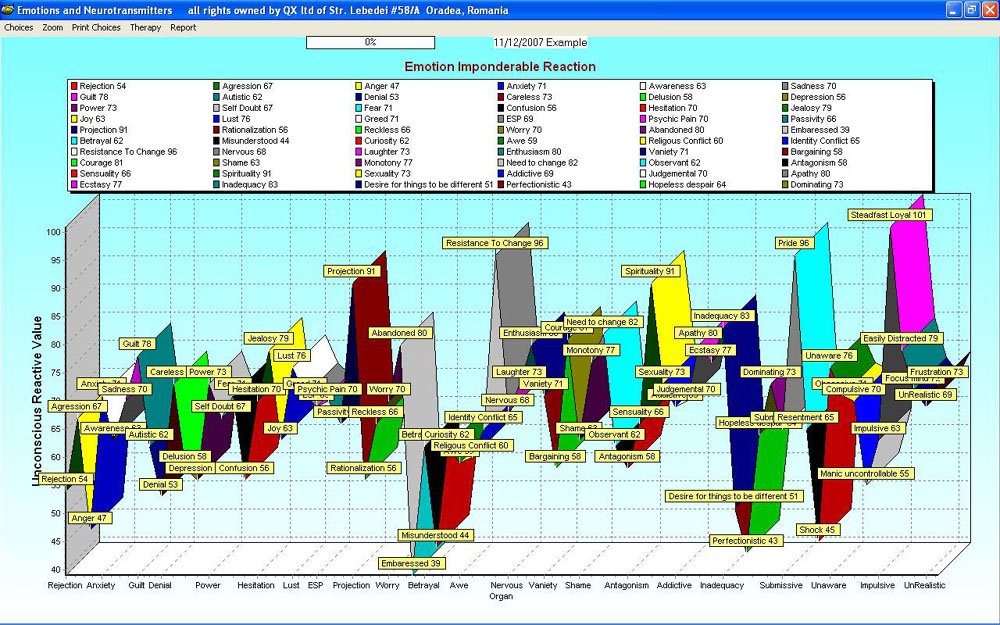This screenshot has height=625, width=1000.
Task: Select the Manic uncontrollable 55 chart label
Action: point(864,474)
